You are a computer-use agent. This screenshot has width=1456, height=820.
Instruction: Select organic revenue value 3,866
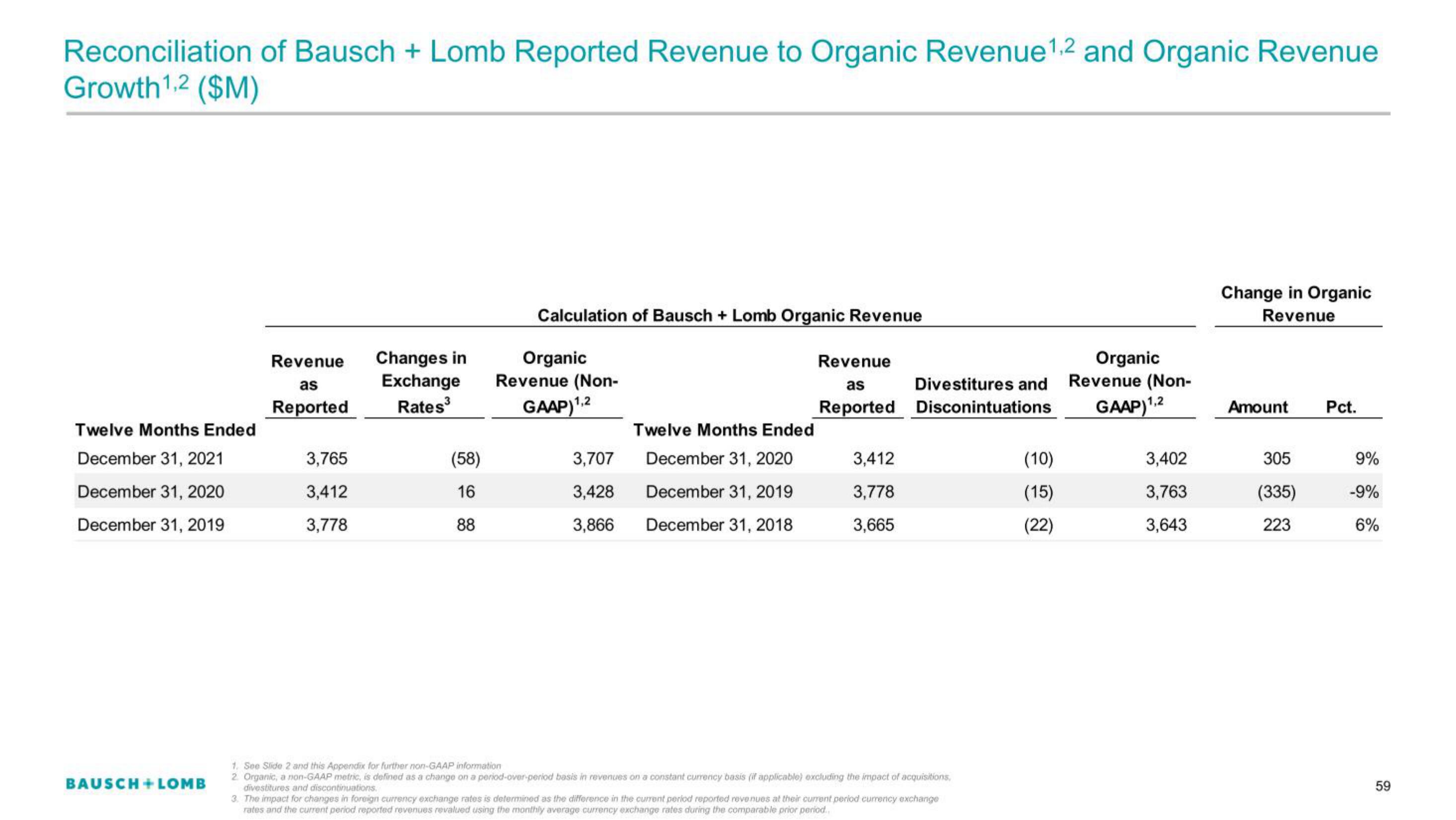[x=593, y=525]
